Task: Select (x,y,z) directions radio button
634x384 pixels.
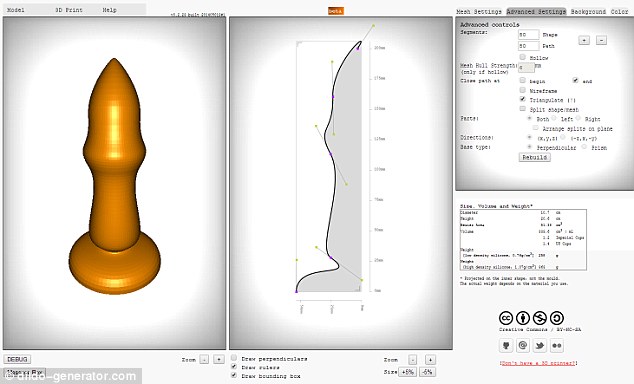Action: [x=529, y=137]
